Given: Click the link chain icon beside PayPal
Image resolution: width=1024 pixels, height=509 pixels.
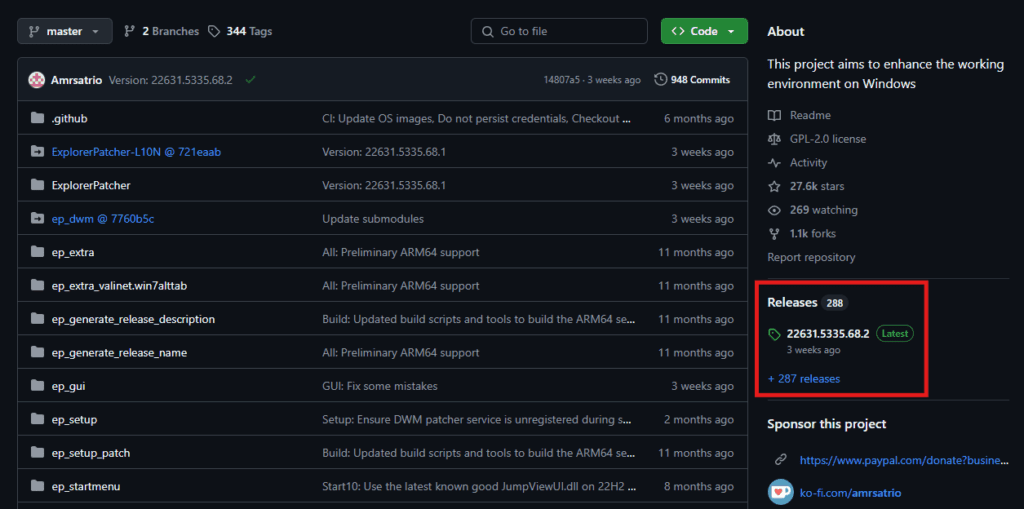Looking at the screenshot, I should [780, 460].
